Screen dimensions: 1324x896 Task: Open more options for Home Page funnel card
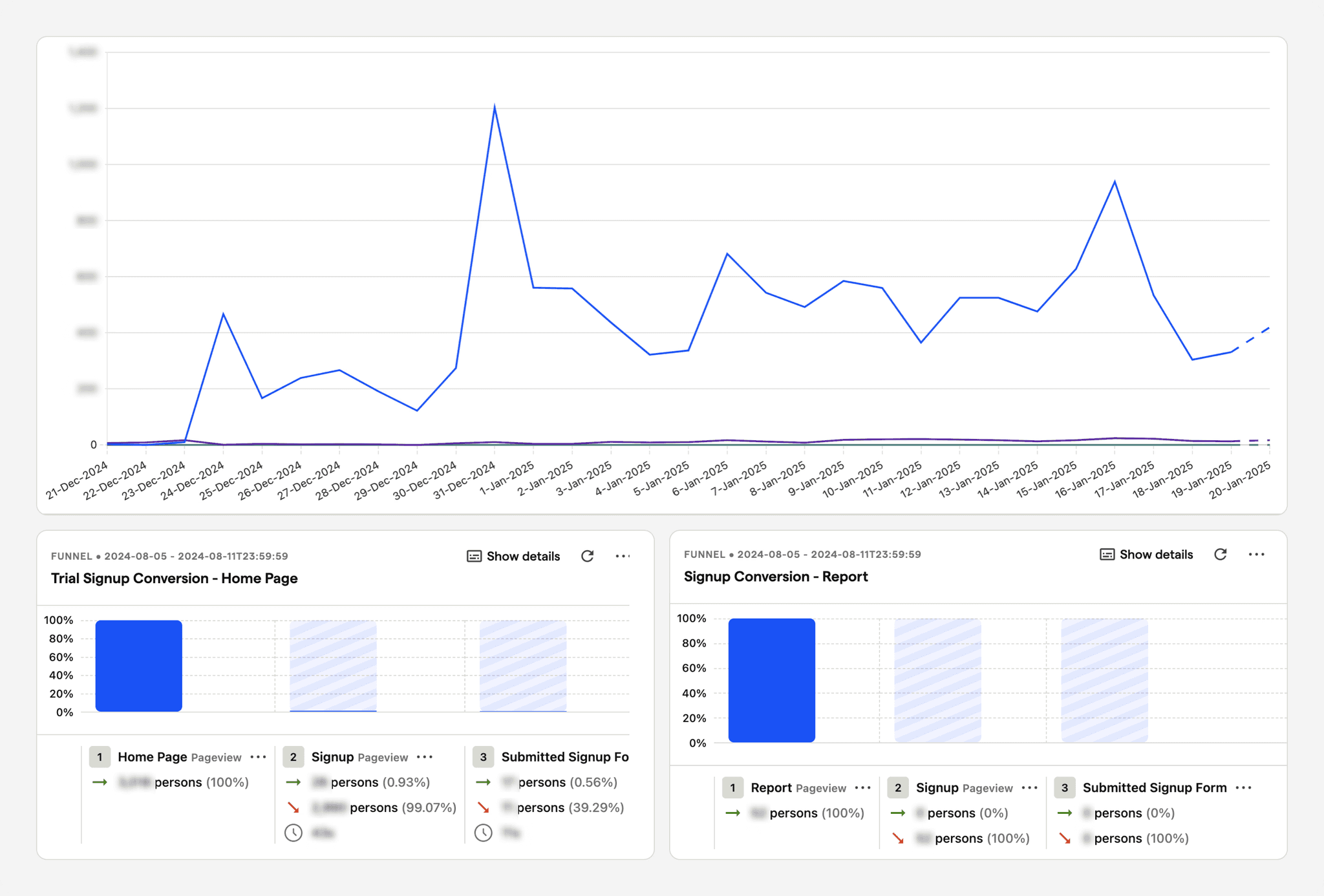pyautogui.click(x=622, y=556)
